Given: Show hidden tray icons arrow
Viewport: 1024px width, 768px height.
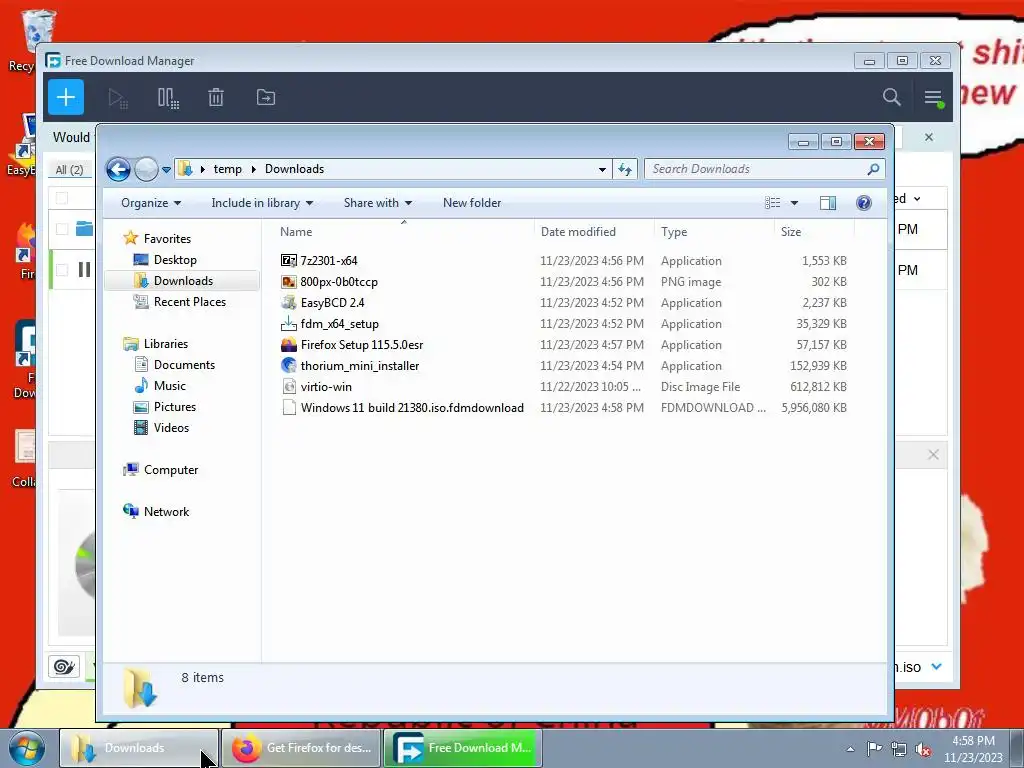Looking at the screenshot, I should (850, 749).
